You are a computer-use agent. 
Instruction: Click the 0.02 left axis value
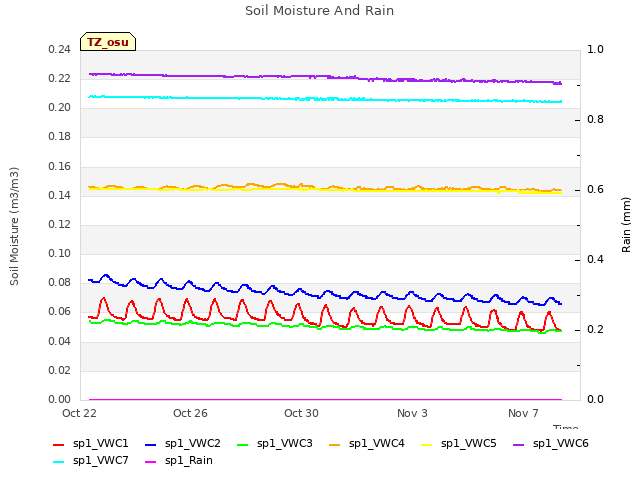click(x=60, y=371)
